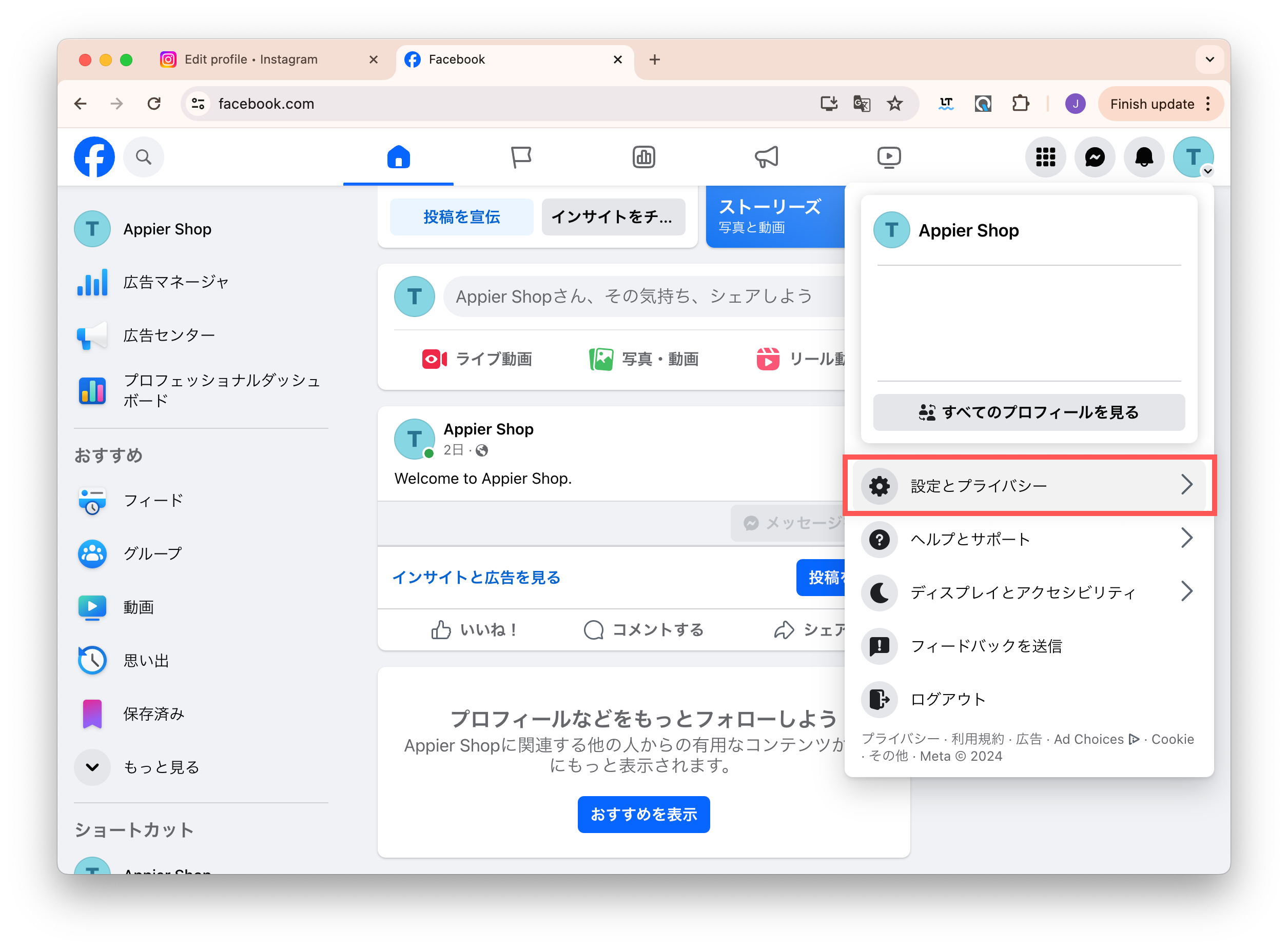Start a ライブ動画
This screenshot has width=1288, height=950.
pos(477,359)
